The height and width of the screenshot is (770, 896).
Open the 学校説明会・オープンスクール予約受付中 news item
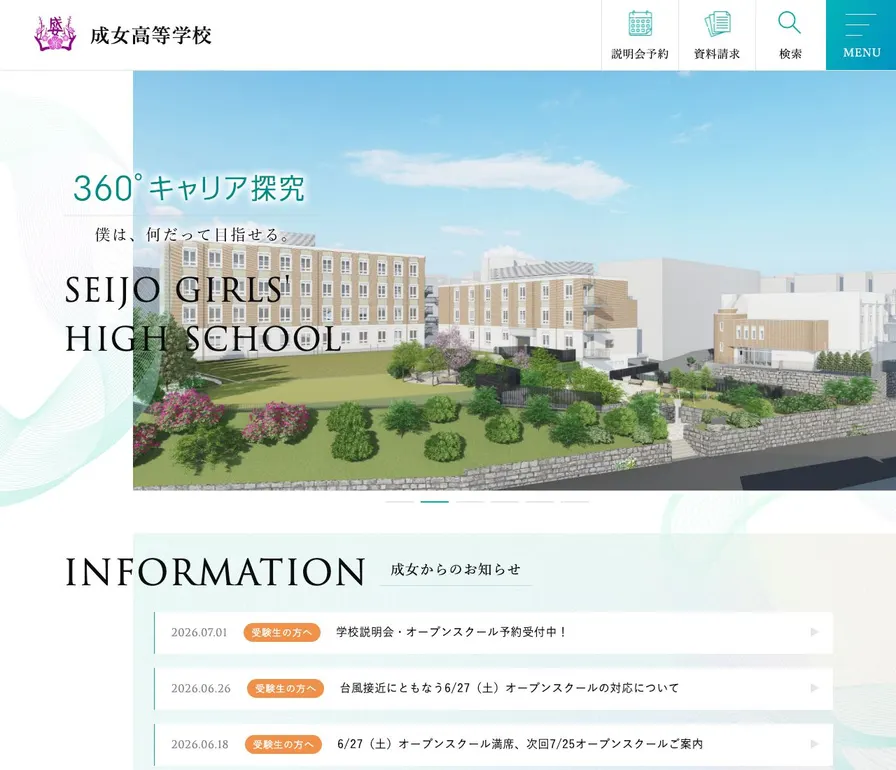click(x=494, y=632)
